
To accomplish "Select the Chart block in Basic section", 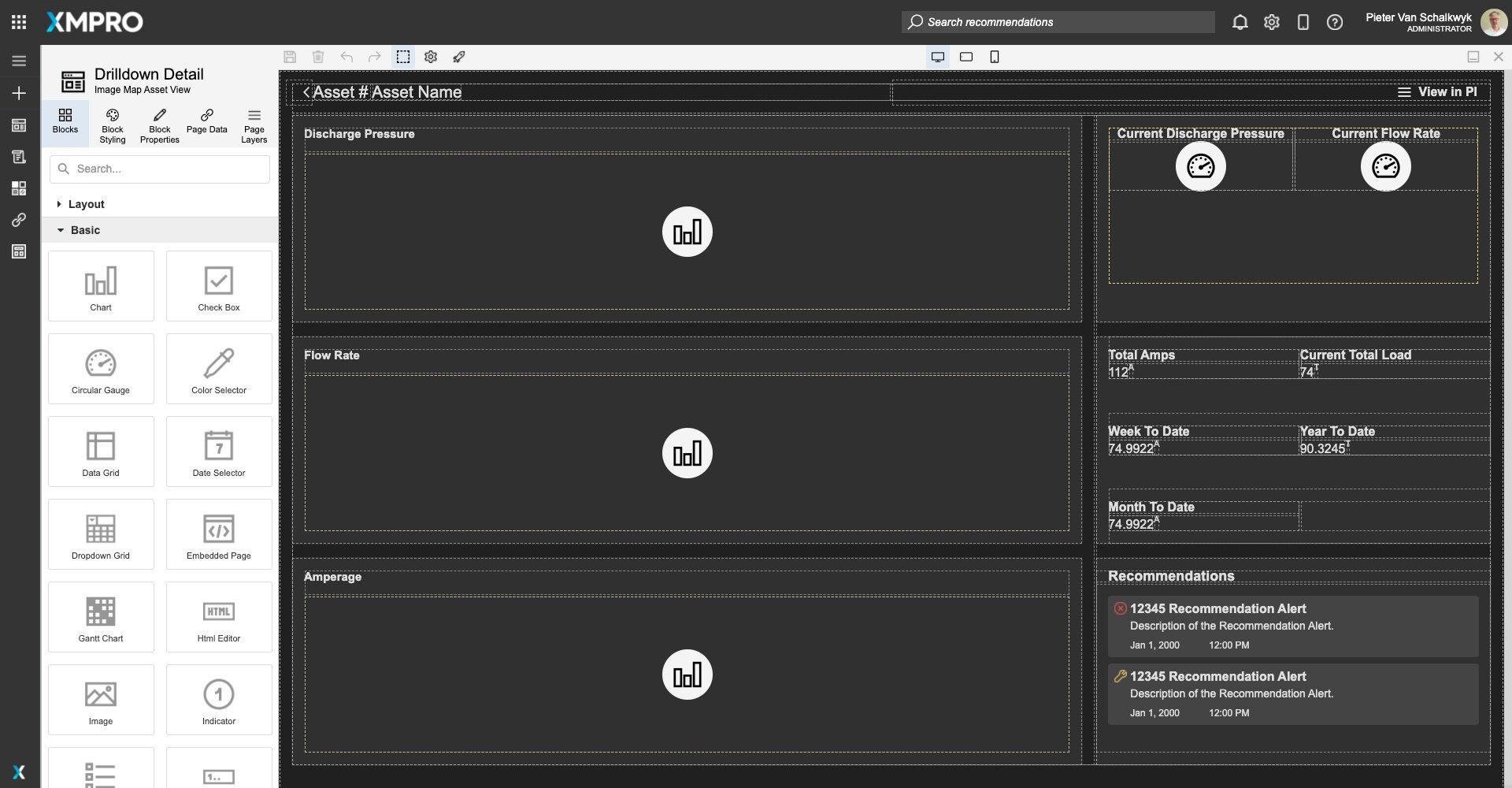I will coord(100,285).
